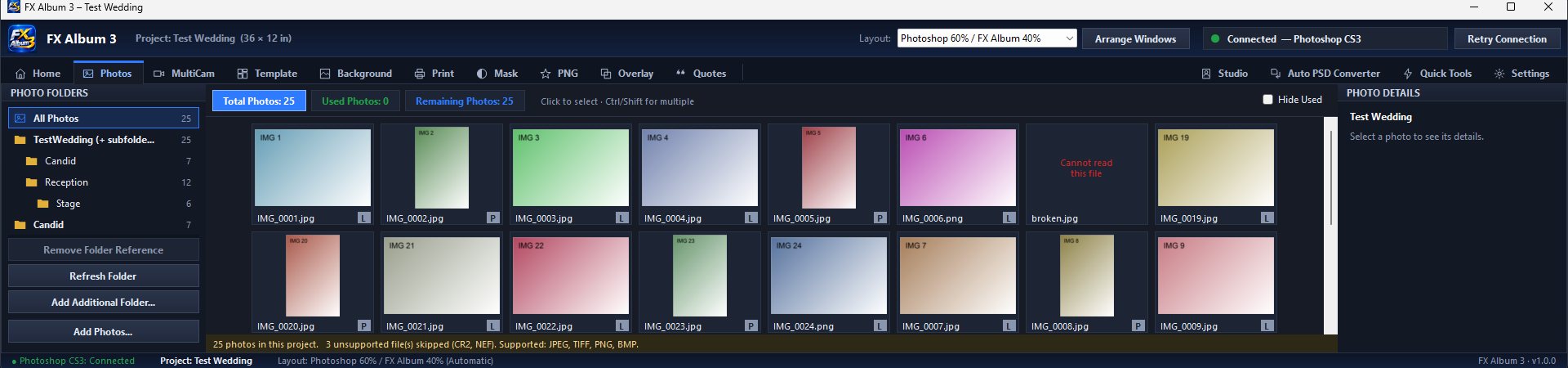This screenshot has height=368, width=1568.
Task: Select IMG_0008.jpg thumbnail
Action: click(x=1087, y=282)
